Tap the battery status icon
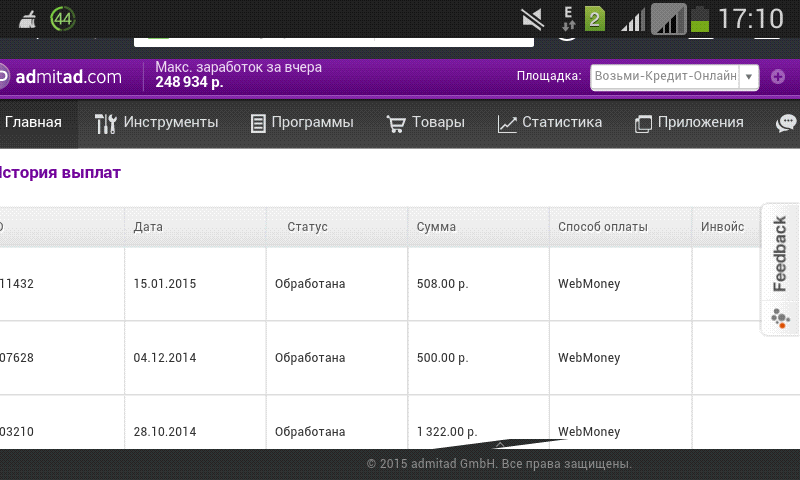This screenshot has width=800, height=480. click(700, 19)
